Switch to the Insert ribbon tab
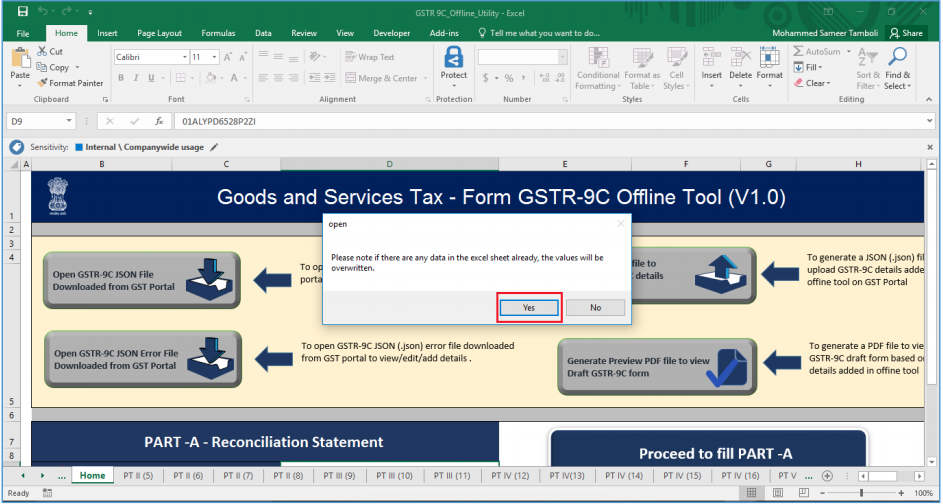Viewport: 943px width, 504px height. pyautogui.click(x=107, y=33)
